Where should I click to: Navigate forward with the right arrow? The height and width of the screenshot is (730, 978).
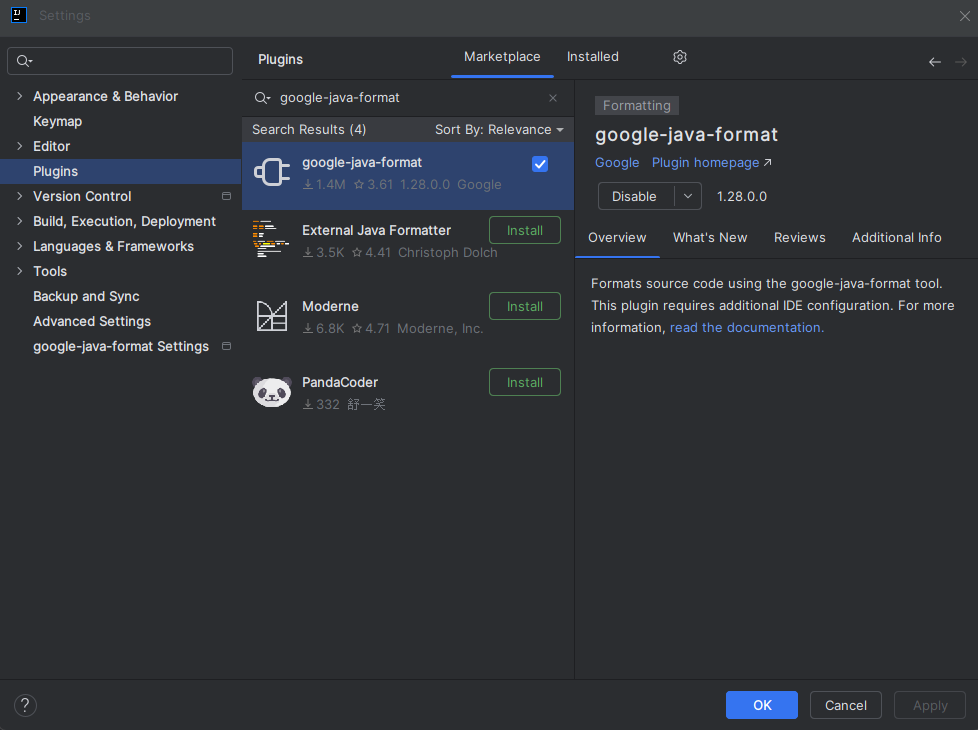[961, 62]
